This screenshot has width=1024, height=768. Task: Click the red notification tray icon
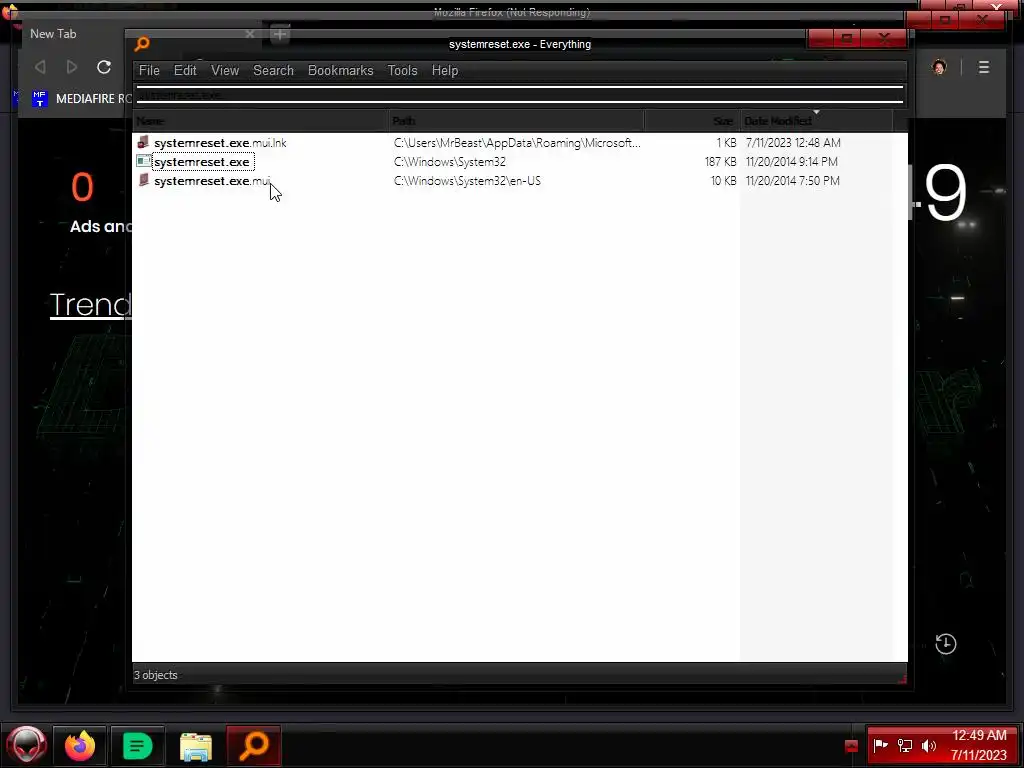pyautogui.click(x=851, y=746)
